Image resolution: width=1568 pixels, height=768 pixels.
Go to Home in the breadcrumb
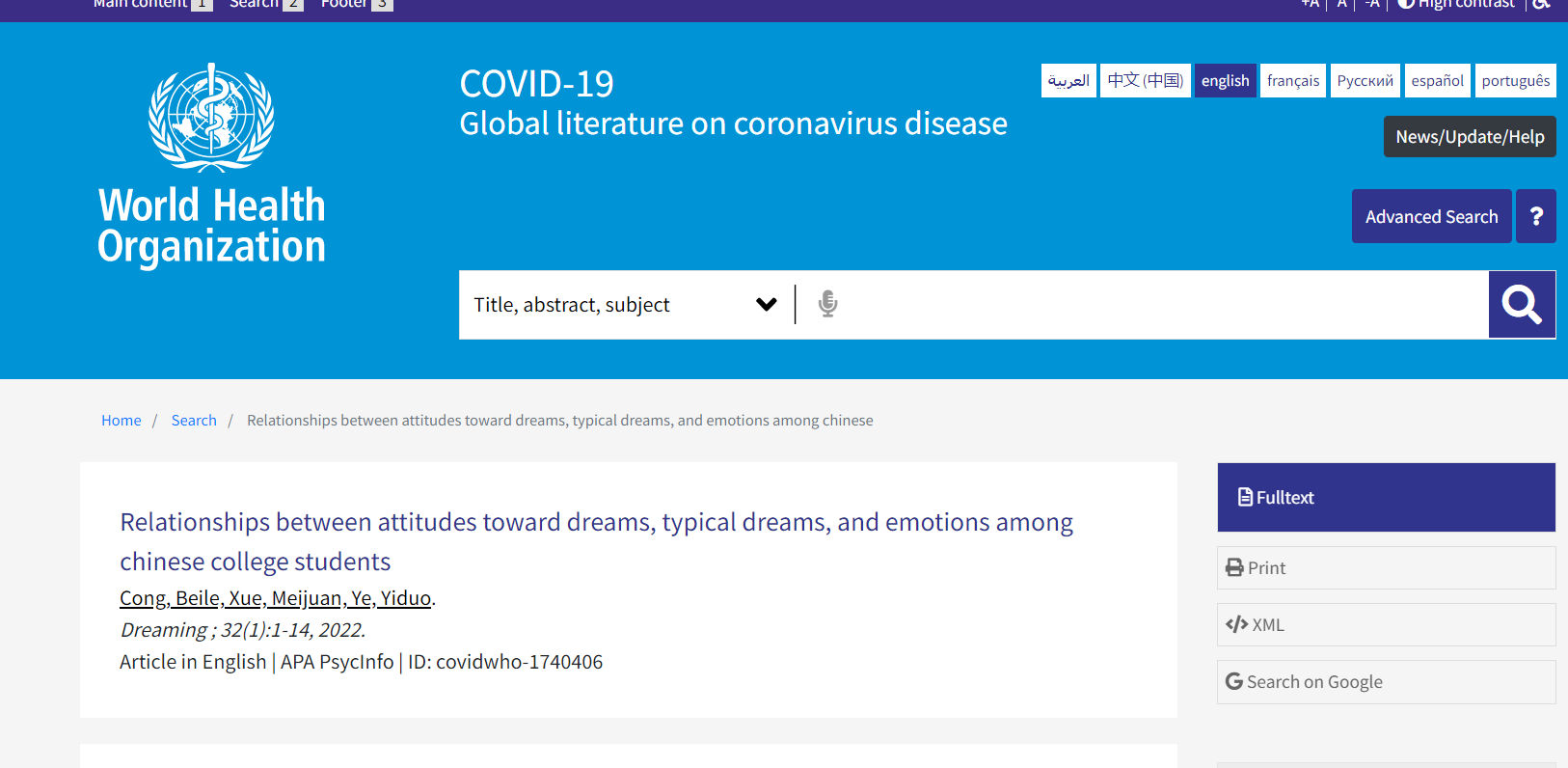pyautogui.click(x=122, y=421)
